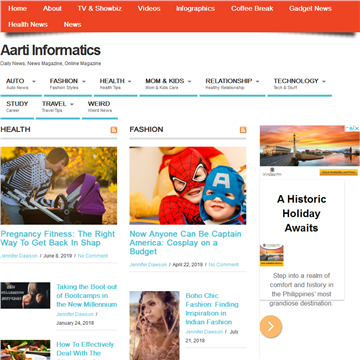Expand the FASHION menu dropdown arrow
The height and width of the screenshot is (360, 360).
click(84, 81)
